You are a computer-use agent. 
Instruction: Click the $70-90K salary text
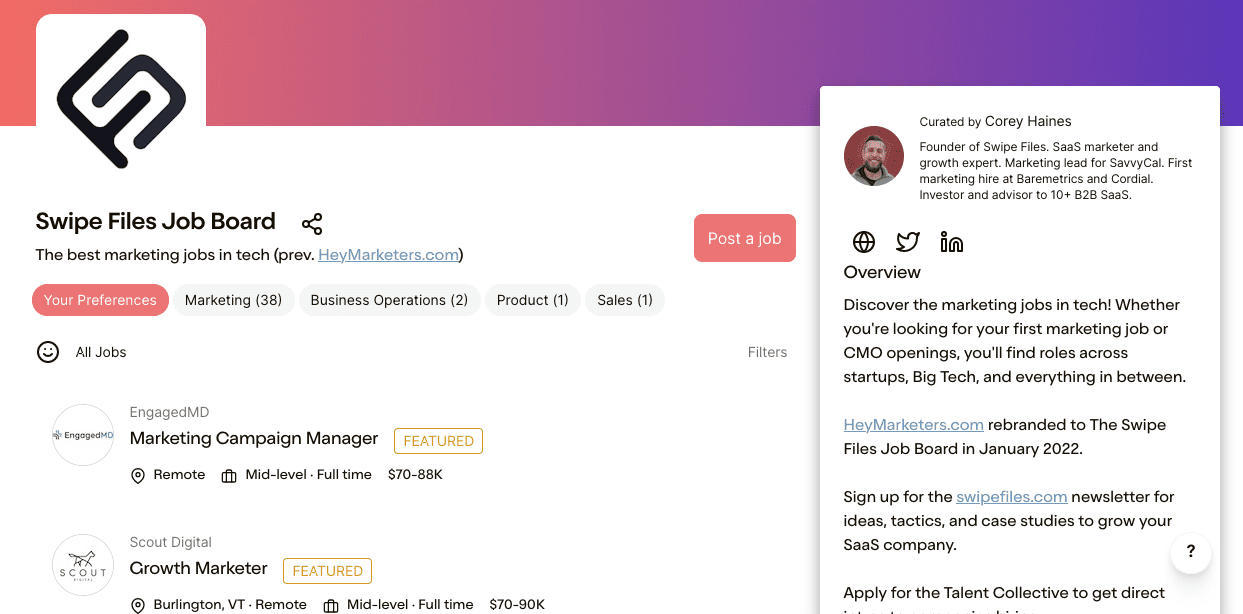517,605
